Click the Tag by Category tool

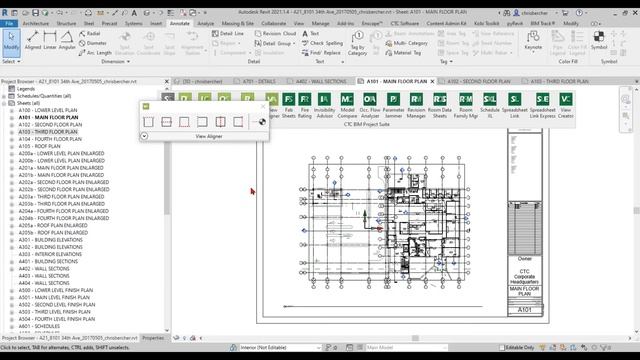[358, 43]
